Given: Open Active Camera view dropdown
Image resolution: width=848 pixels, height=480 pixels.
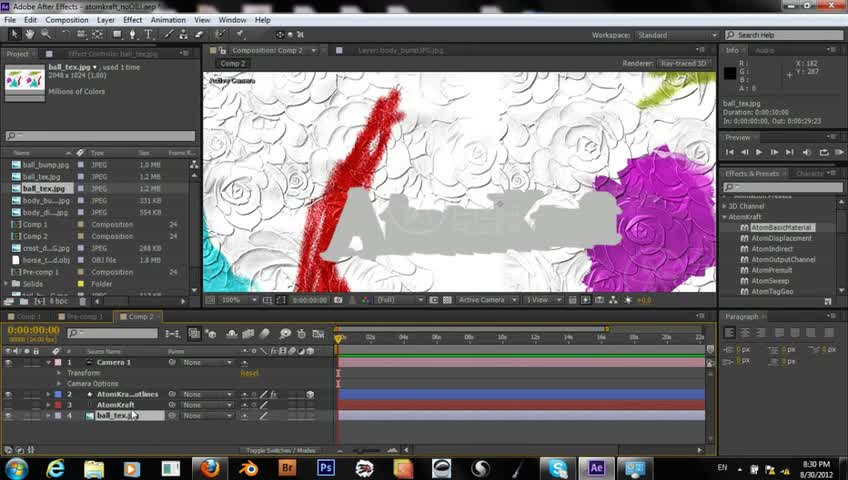Looking at the screenshot, I should [x=487, y=300].
